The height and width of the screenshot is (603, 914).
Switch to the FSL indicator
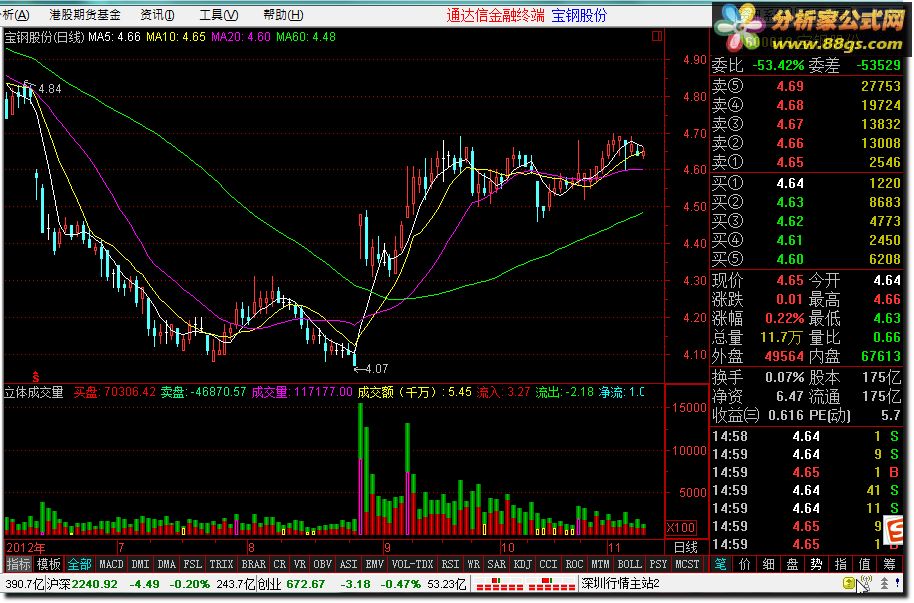(x=192, y=564)
